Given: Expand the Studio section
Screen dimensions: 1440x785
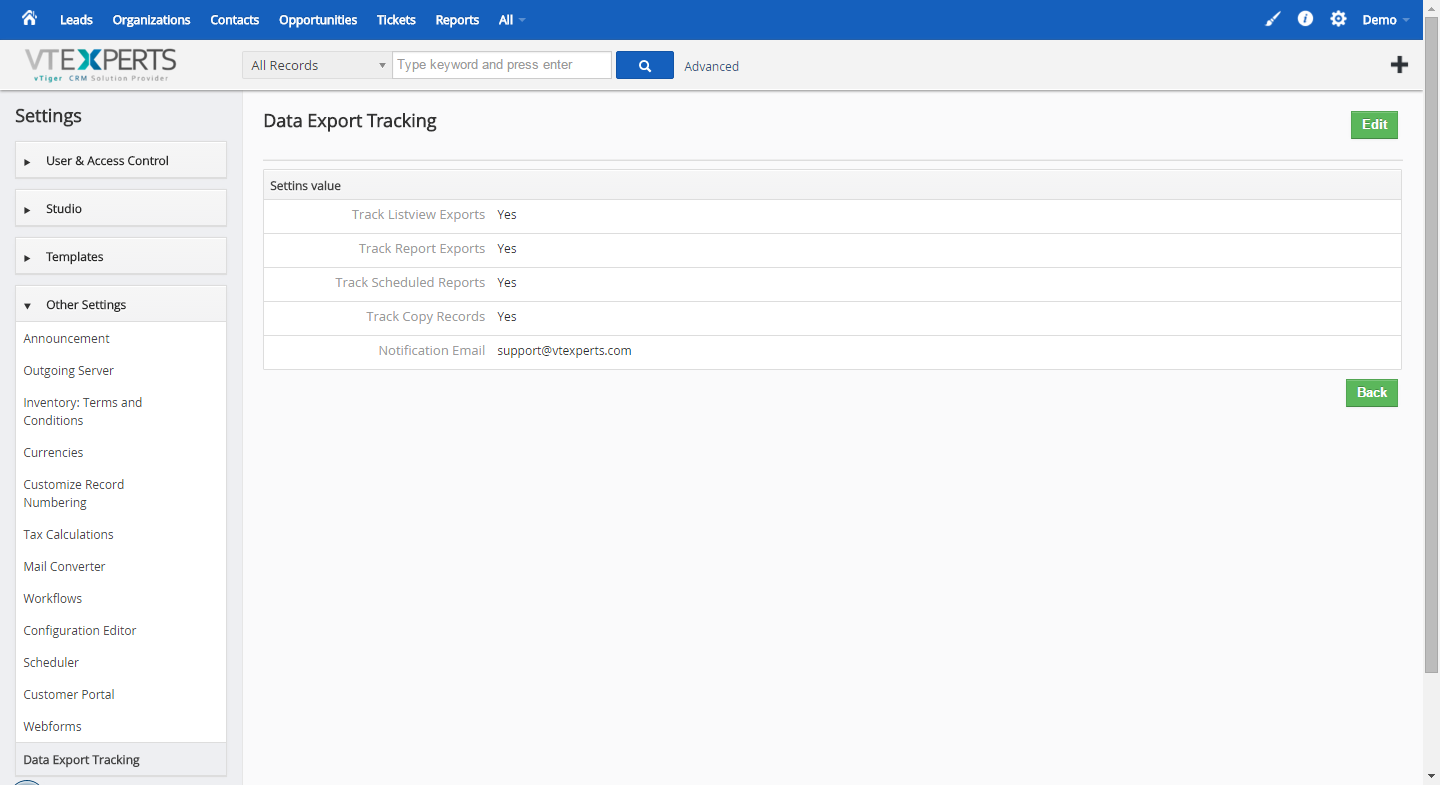Looking at the screenshot, I should point(121,208).
